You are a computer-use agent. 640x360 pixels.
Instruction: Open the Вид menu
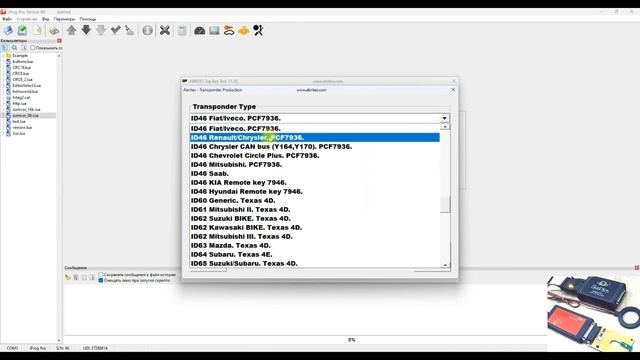coord(46,19)
